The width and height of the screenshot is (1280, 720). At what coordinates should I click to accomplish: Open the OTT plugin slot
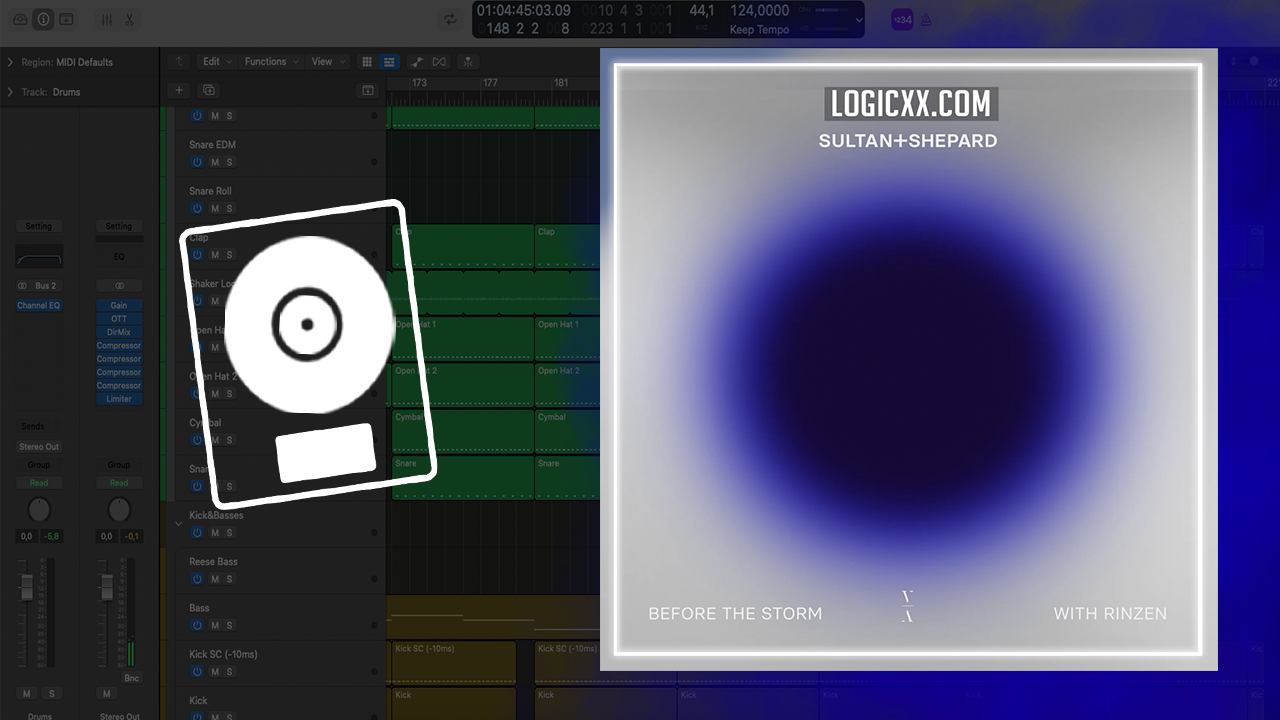(x=119, y=319)
